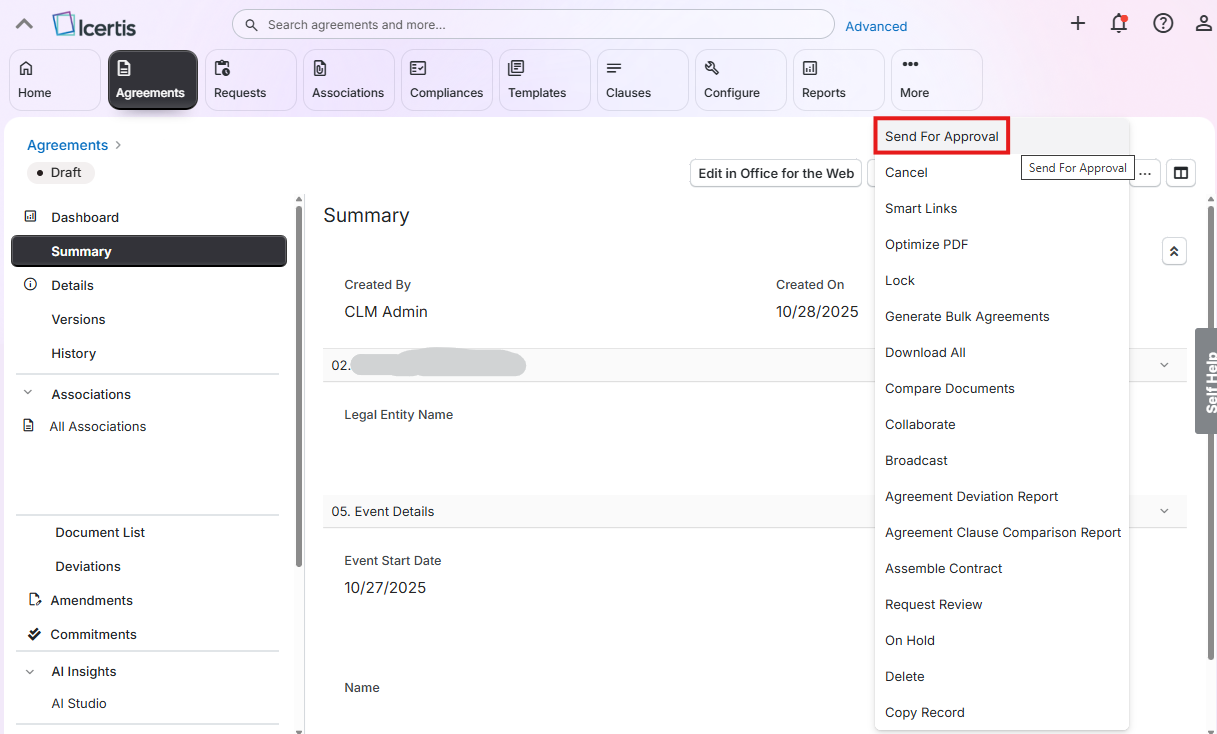Click the Search agreements input field
The width and height of the screenshot is (1217, 734).
click(x=540, y=24)
